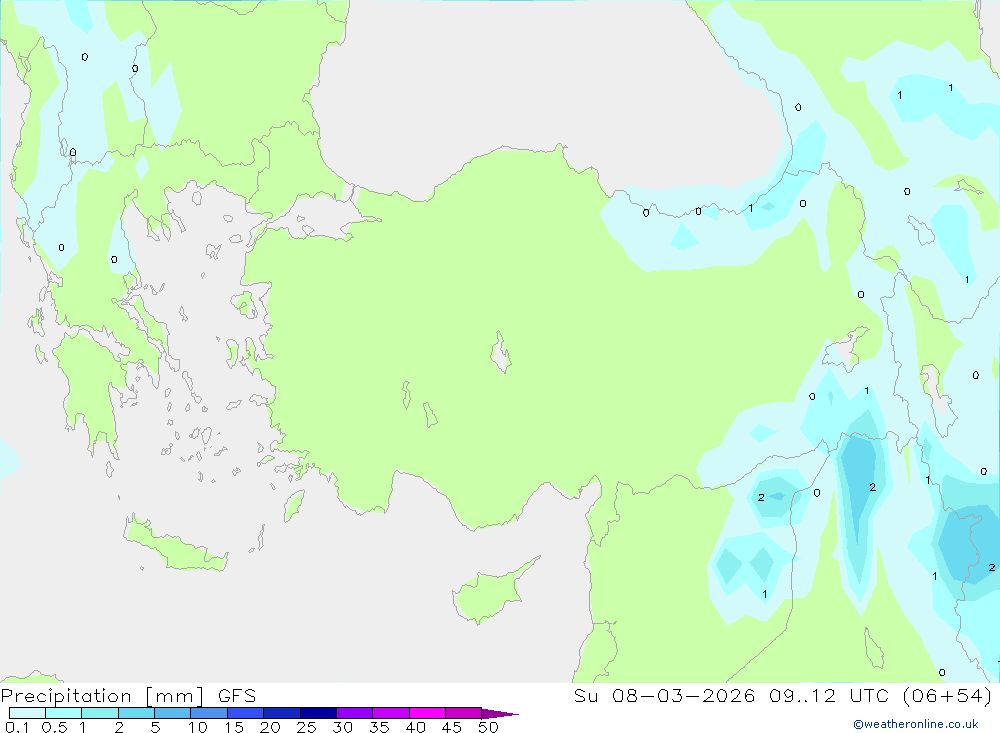
Task: Click the legend label '35'
Action: 379,727
